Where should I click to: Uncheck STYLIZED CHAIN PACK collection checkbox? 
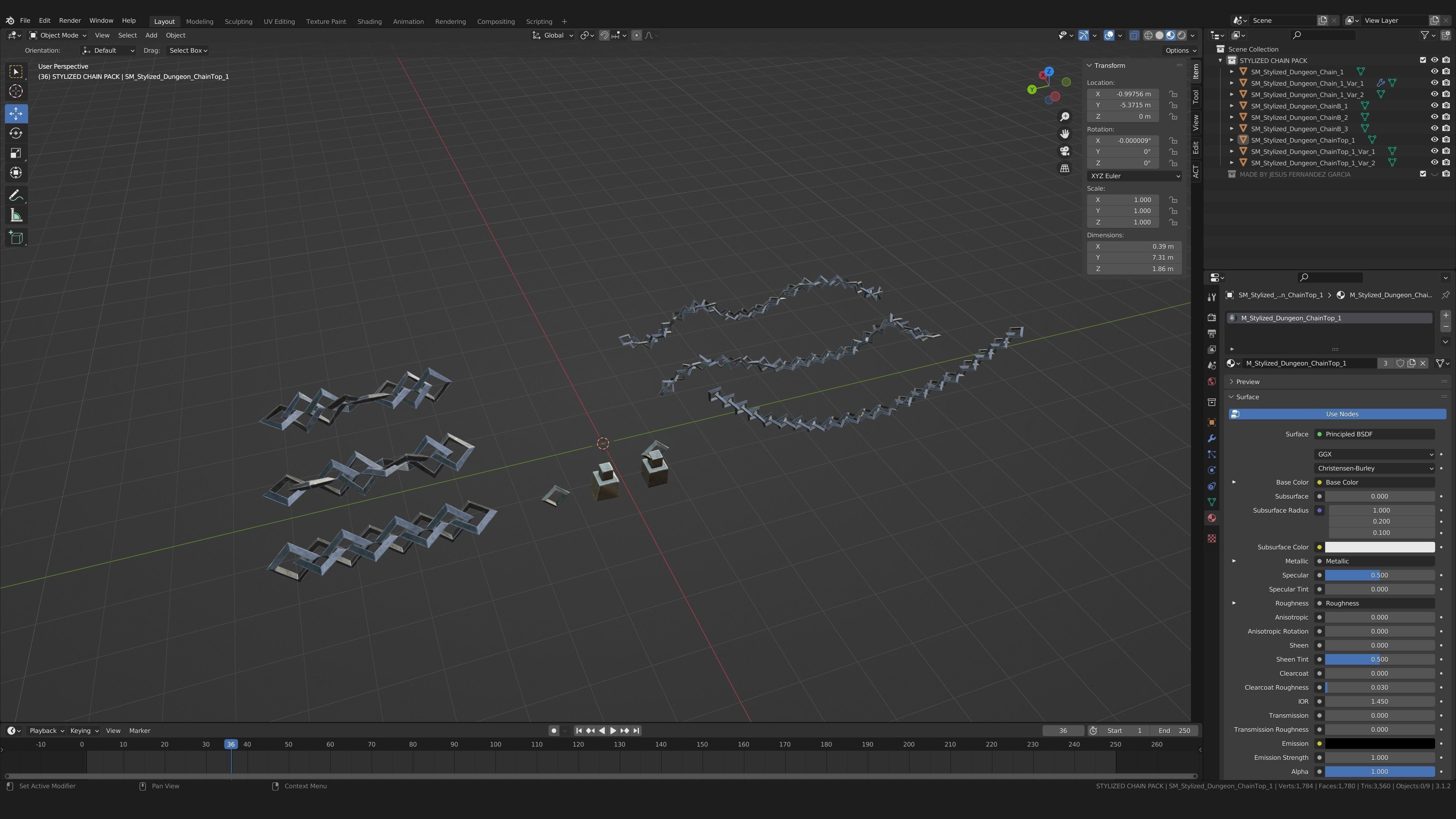click(1423, 61)
